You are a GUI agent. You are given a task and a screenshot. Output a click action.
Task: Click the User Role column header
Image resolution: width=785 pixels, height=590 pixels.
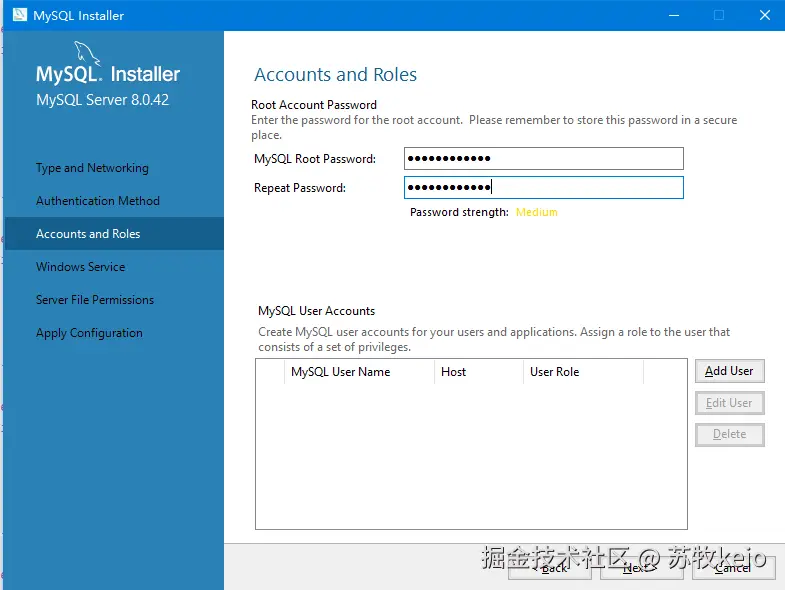click(583, 372)
